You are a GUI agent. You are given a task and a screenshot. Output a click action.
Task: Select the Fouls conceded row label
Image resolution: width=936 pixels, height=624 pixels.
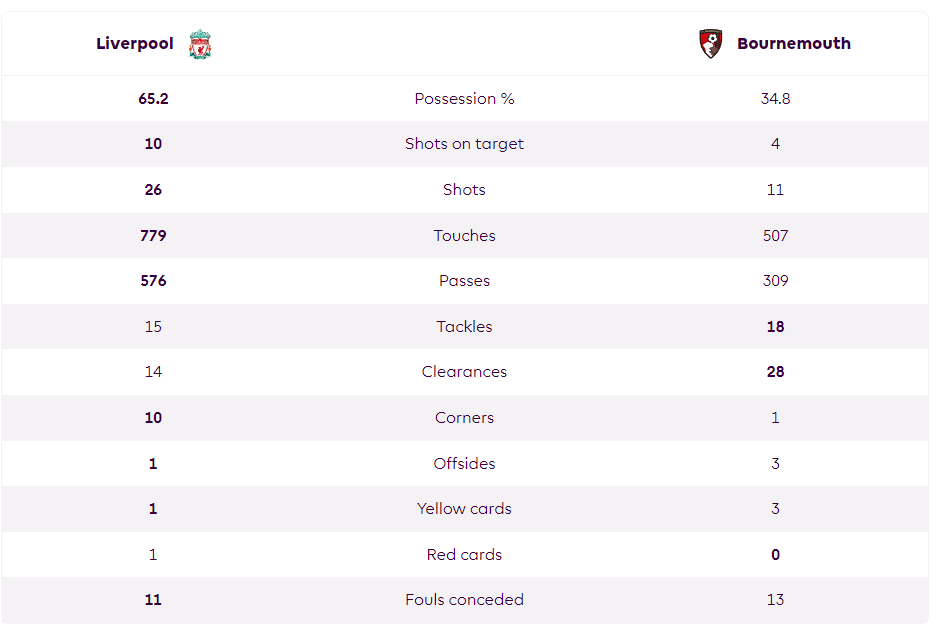[x=464, y=600]
